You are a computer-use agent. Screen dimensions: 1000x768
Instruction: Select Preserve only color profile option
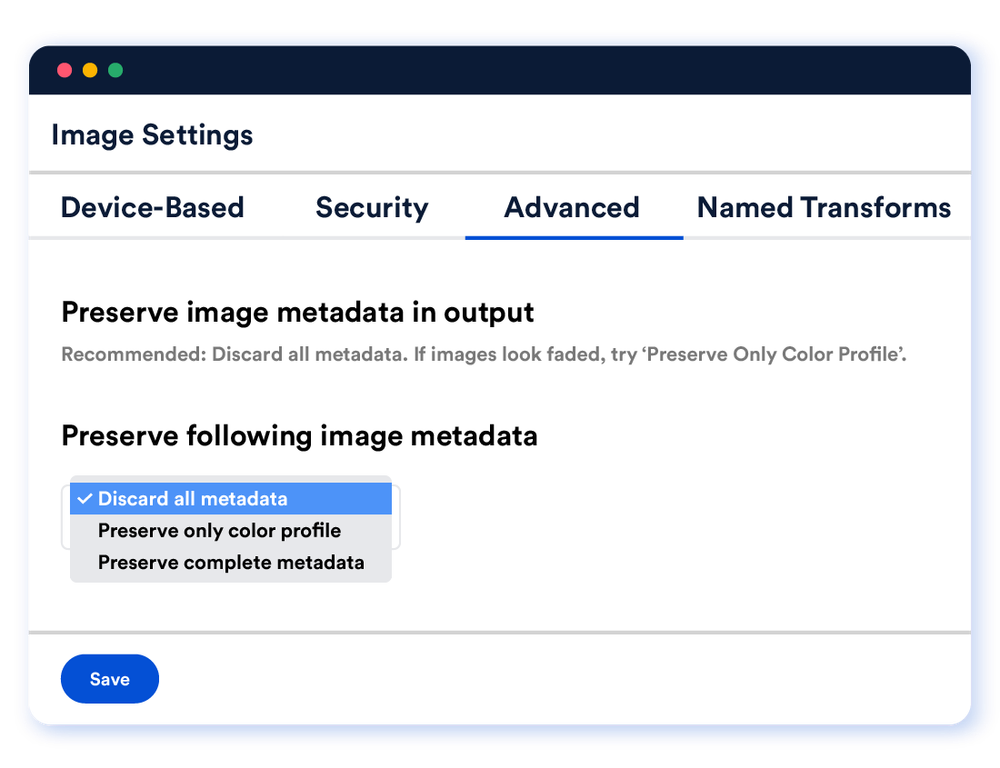[231, 531]
